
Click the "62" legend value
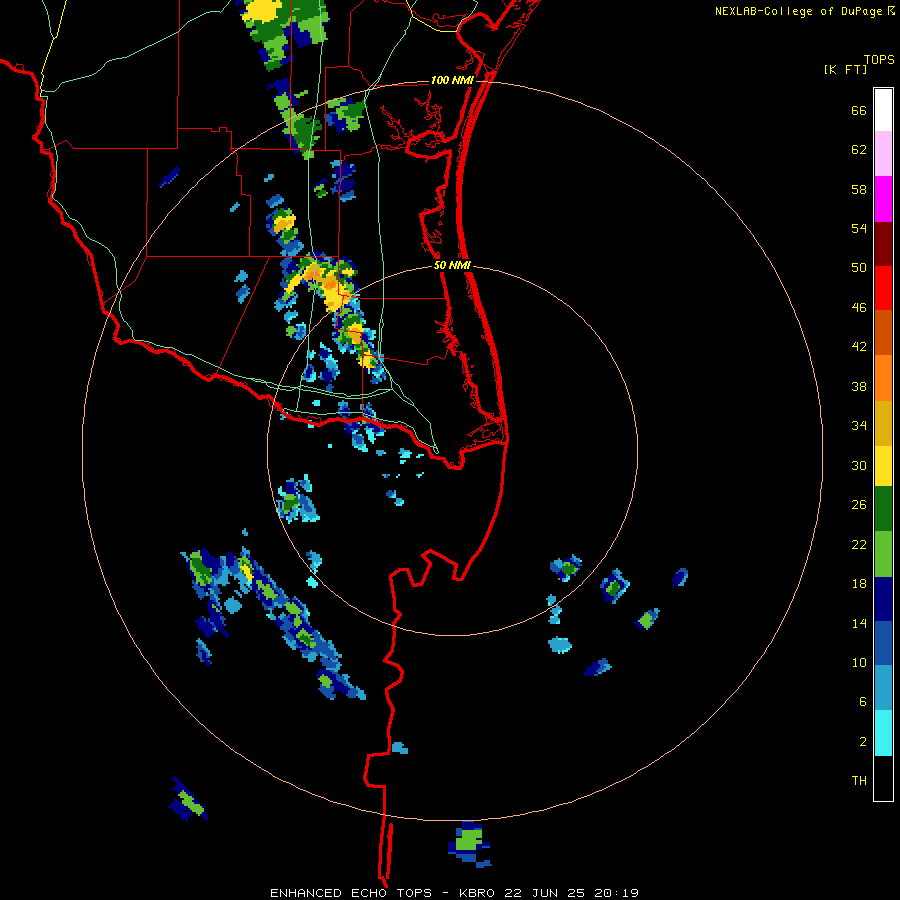[859, 150]
